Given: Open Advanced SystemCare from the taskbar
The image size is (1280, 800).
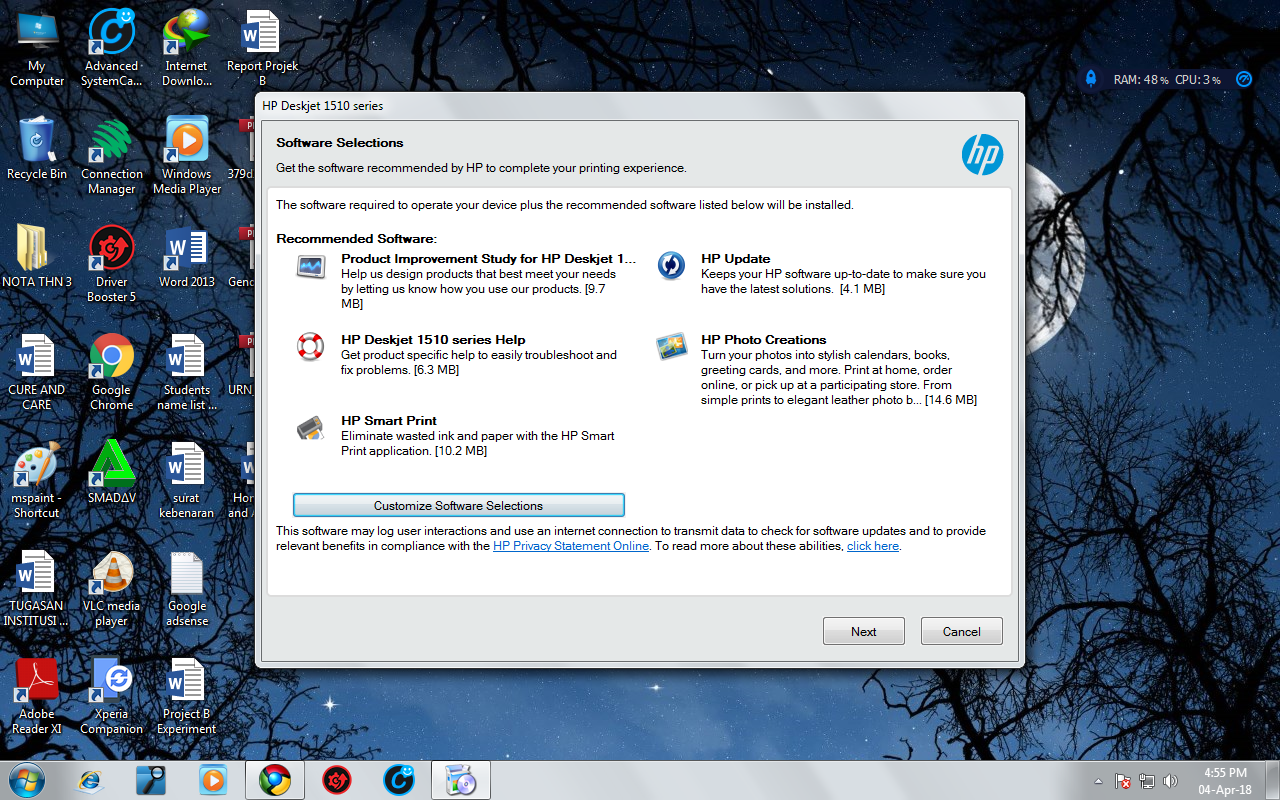Looking at the screenshot, I should 399,780.
